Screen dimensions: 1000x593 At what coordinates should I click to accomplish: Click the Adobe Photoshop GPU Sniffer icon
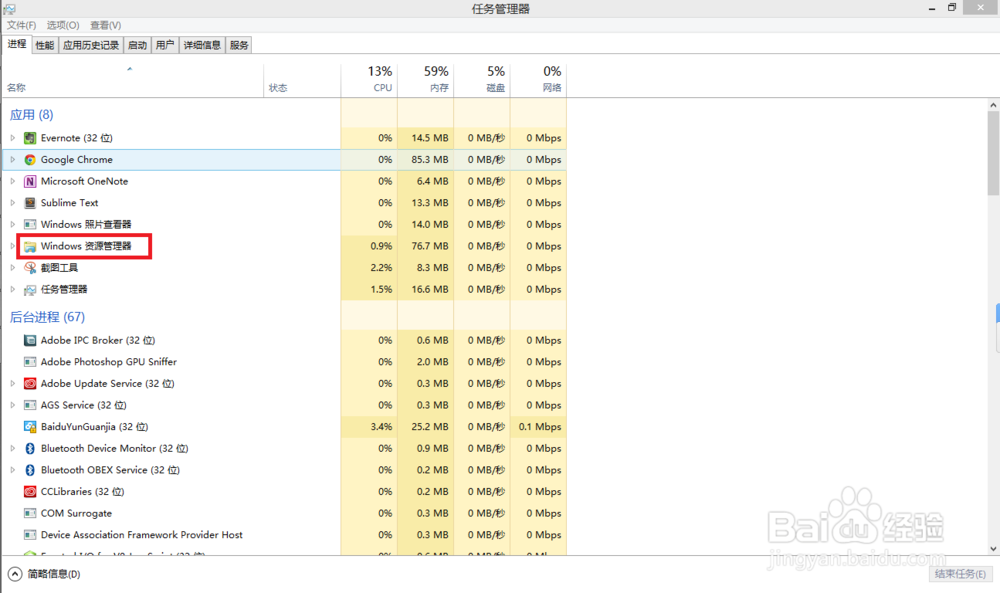(30, 362)
